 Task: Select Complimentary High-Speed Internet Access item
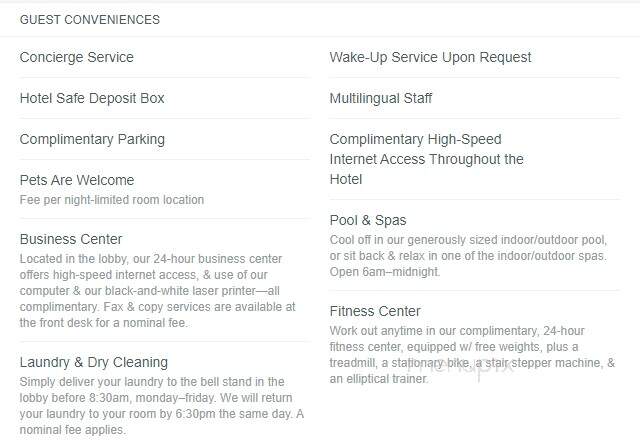[427, 159]
